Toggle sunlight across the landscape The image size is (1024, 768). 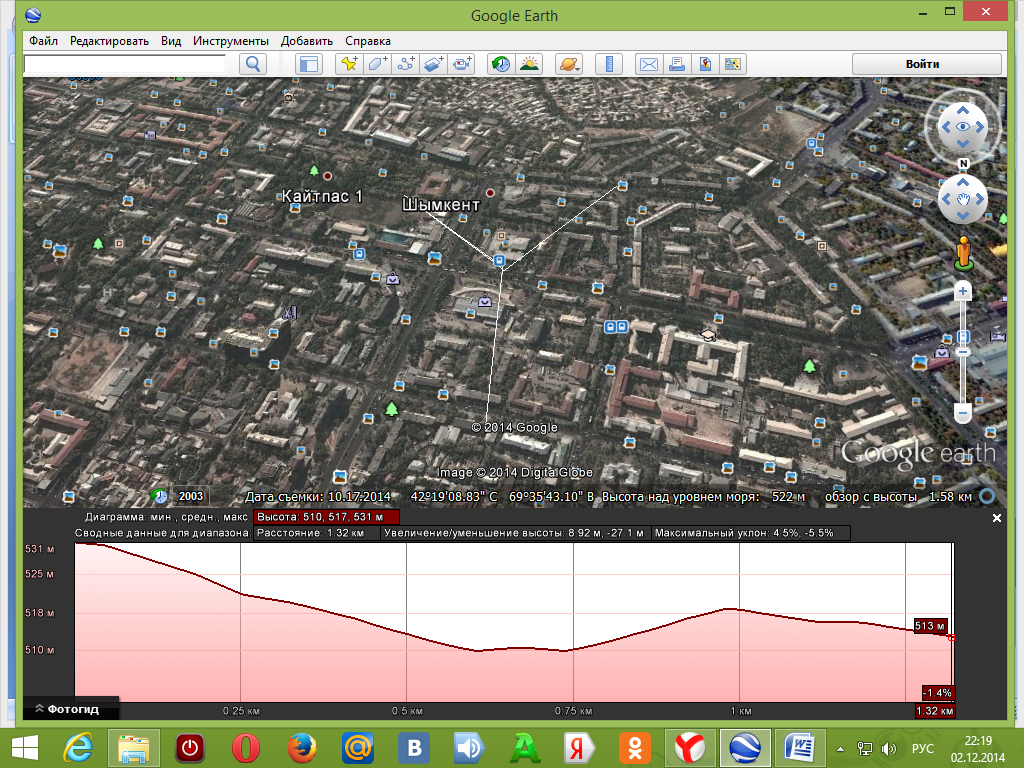(x=529, y=64)
